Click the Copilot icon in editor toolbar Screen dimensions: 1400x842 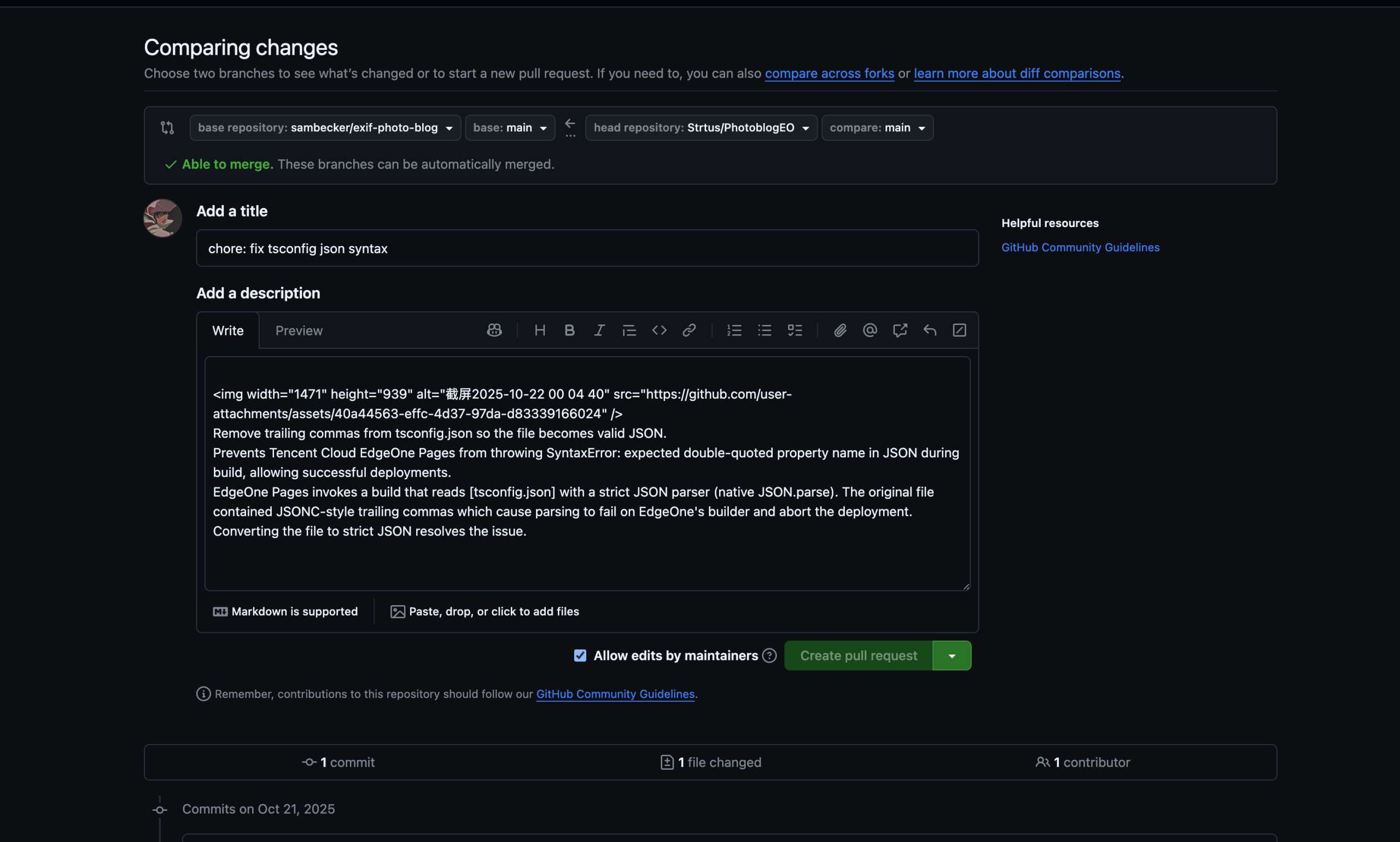[x=494, y=330]
